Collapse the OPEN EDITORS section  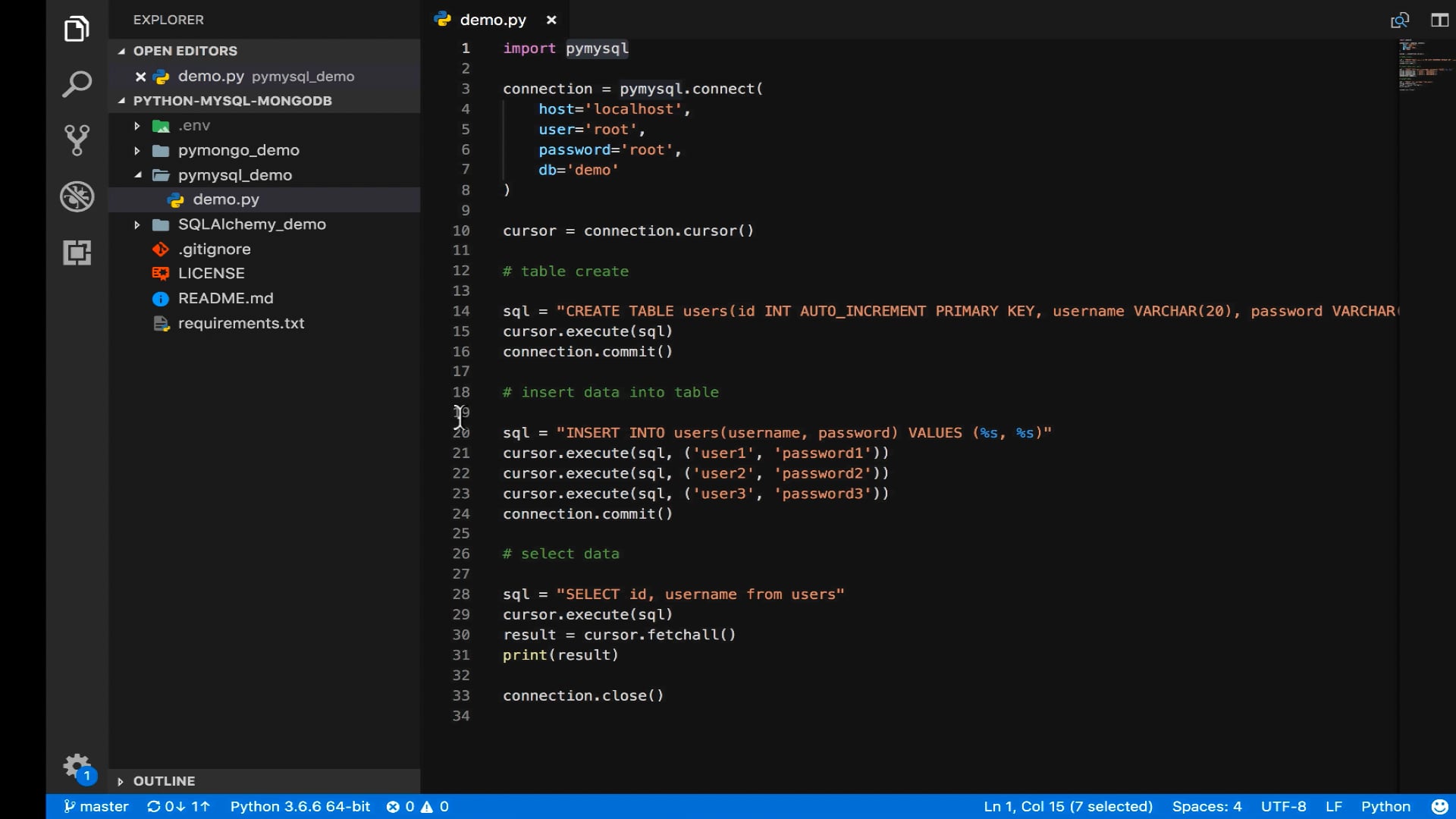184,51
